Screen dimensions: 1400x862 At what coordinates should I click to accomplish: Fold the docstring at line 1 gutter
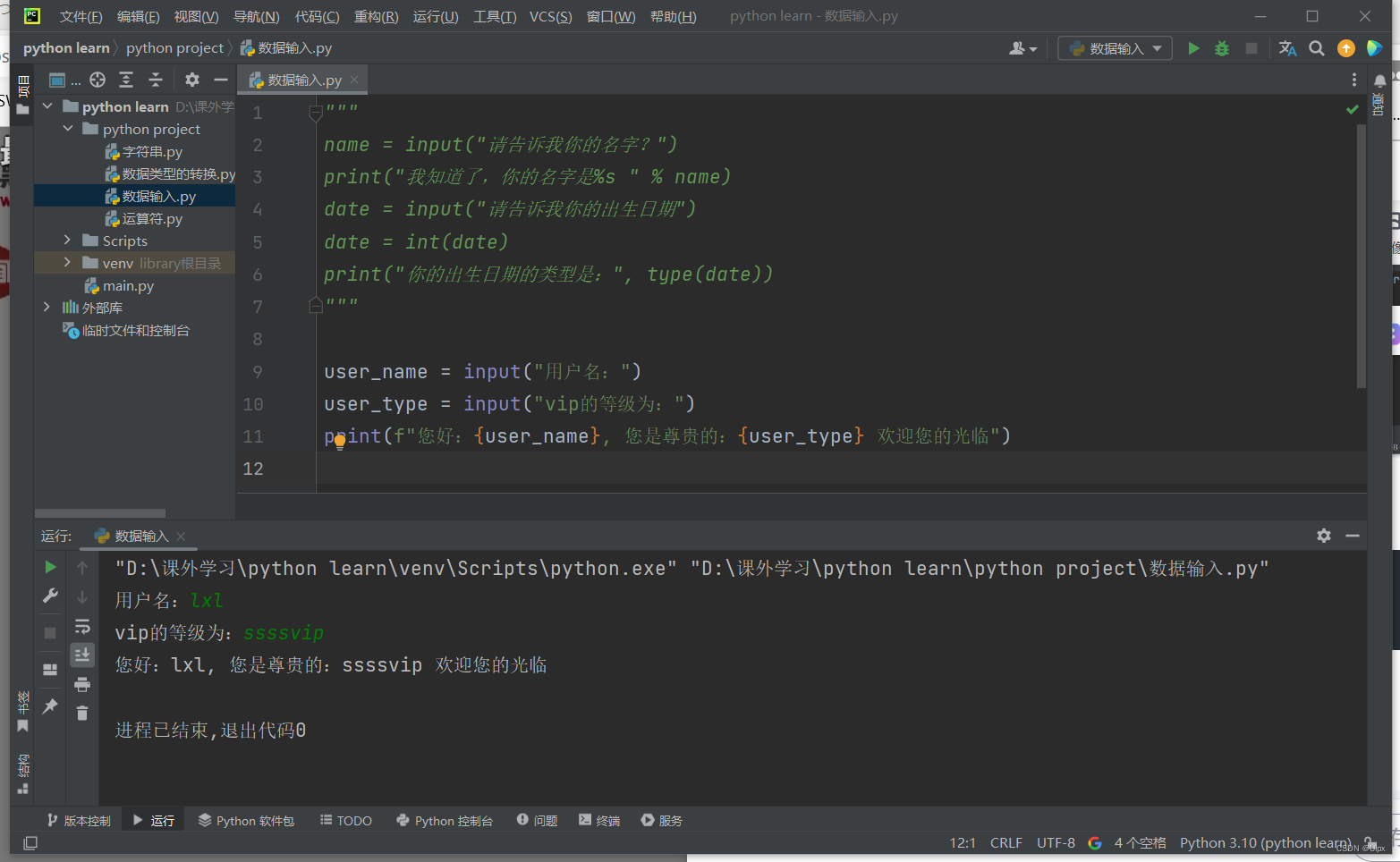316,113
